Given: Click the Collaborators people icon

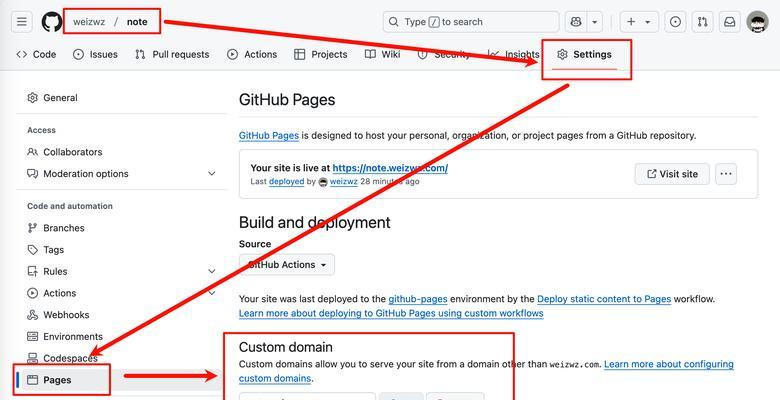Looking at the screenshot, I should coord(33,152).
